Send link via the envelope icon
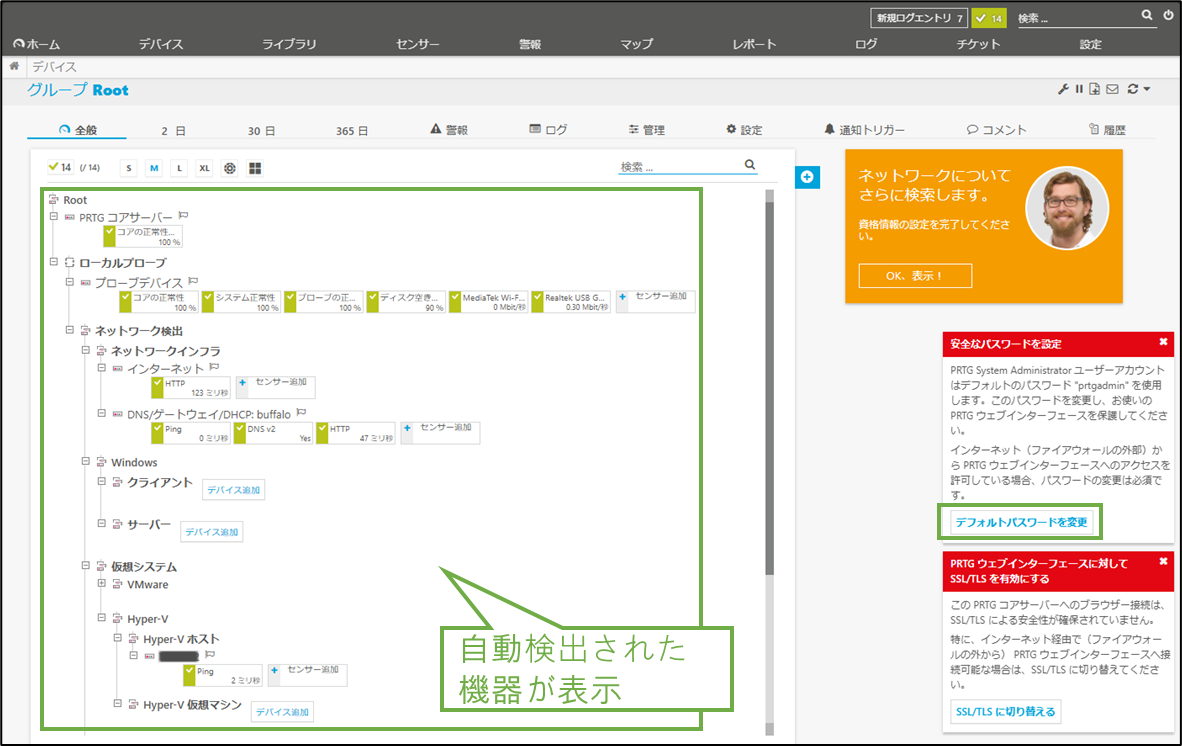Image resolution: width=1182 pixels, height=746 pixels. pyautogui.click(x=1112, y=88)
